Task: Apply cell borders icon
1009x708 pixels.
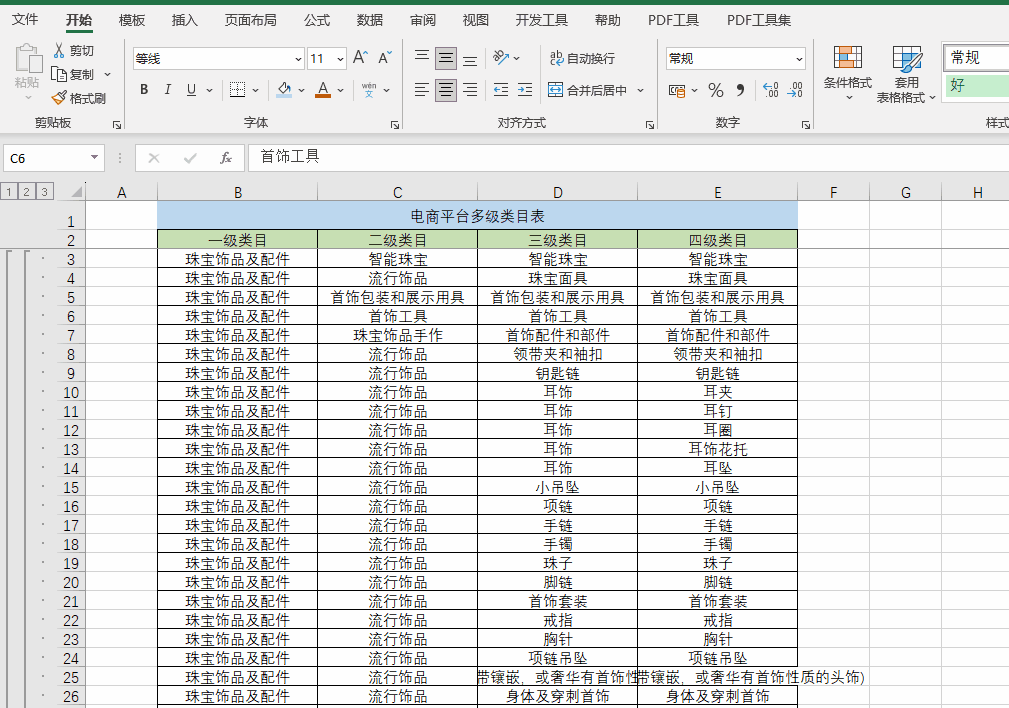Action: coord(237,89)
